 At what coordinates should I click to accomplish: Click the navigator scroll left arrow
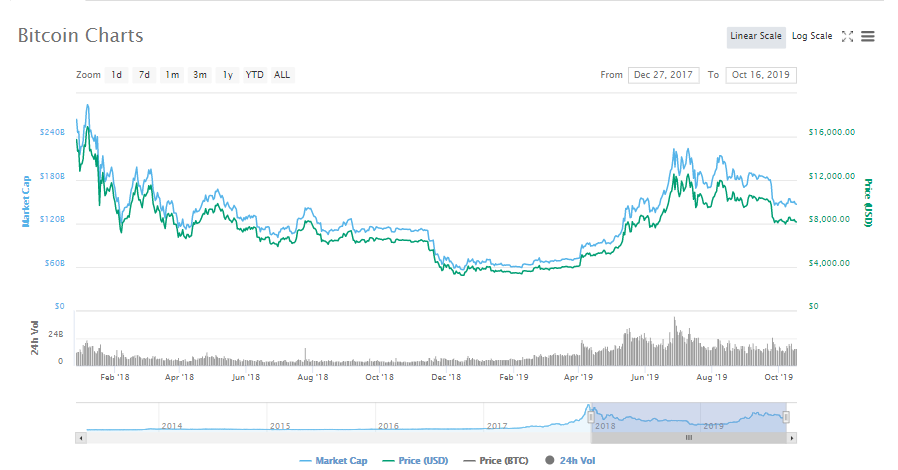pos(81,438)
